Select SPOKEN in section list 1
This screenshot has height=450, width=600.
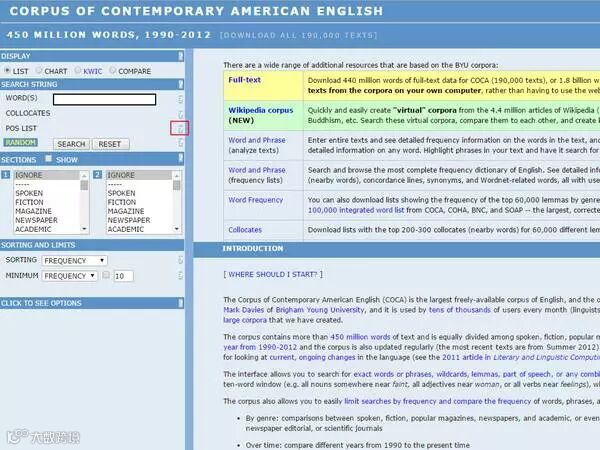[x=29, y=193]
